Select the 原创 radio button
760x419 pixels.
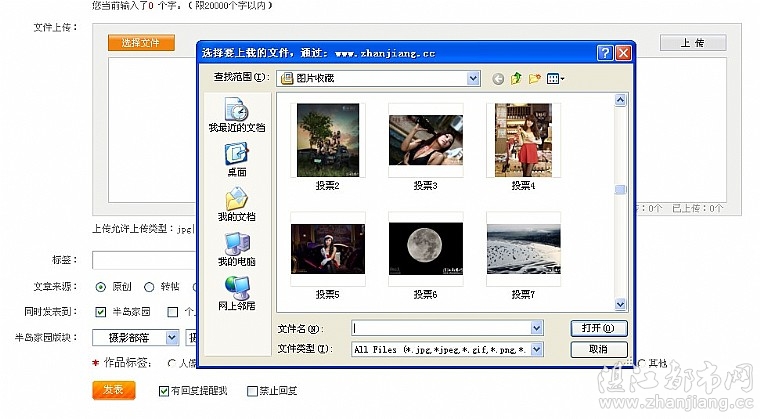point(100,287)
